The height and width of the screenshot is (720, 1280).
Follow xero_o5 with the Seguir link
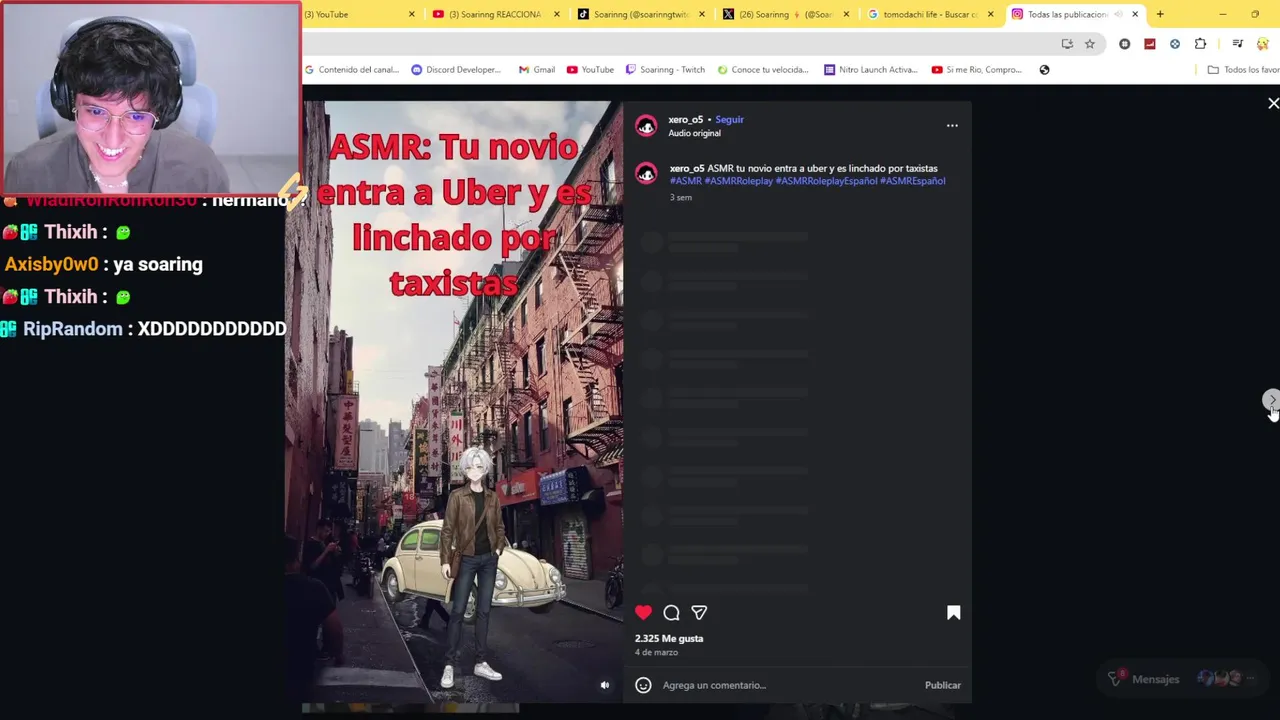(729, 119)
